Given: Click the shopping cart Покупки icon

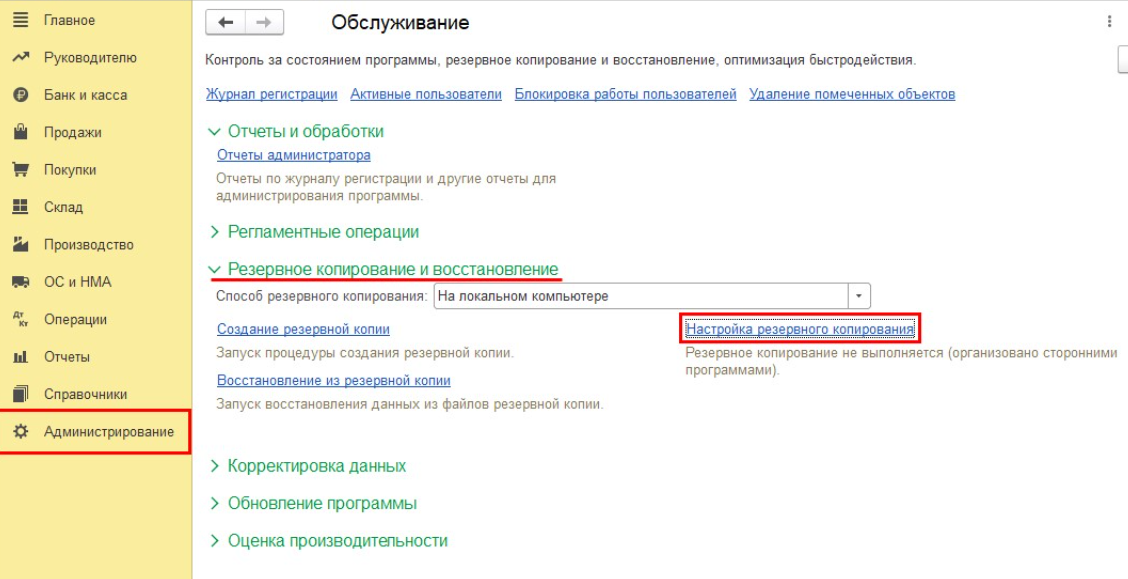Looking at the screenshot, I should click(x=19, y=170).
